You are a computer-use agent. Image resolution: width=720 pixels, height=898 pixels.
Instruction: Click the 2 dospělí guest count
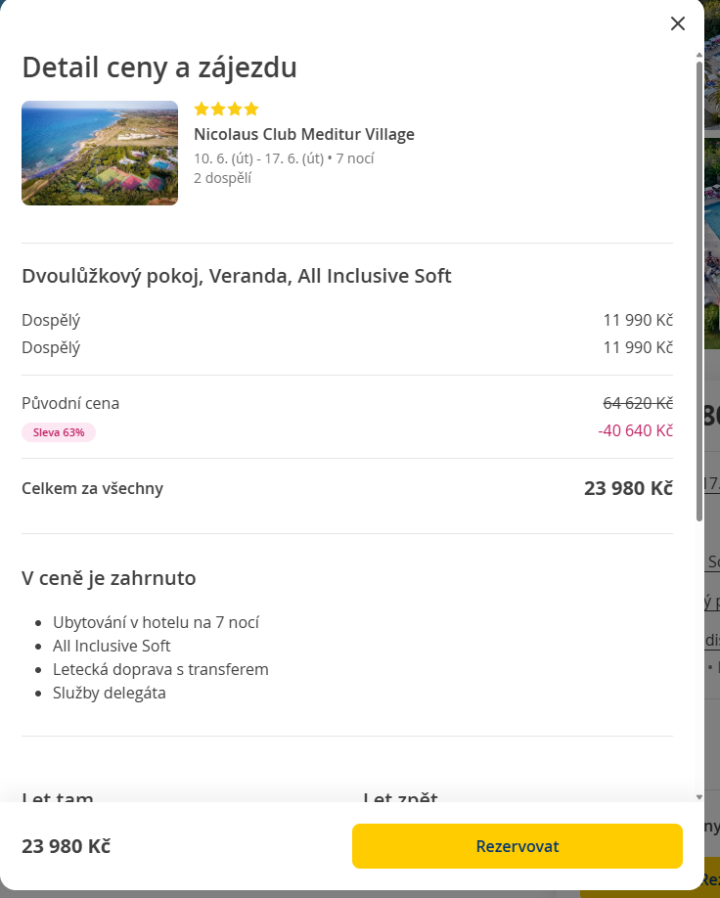pos(222,178)
